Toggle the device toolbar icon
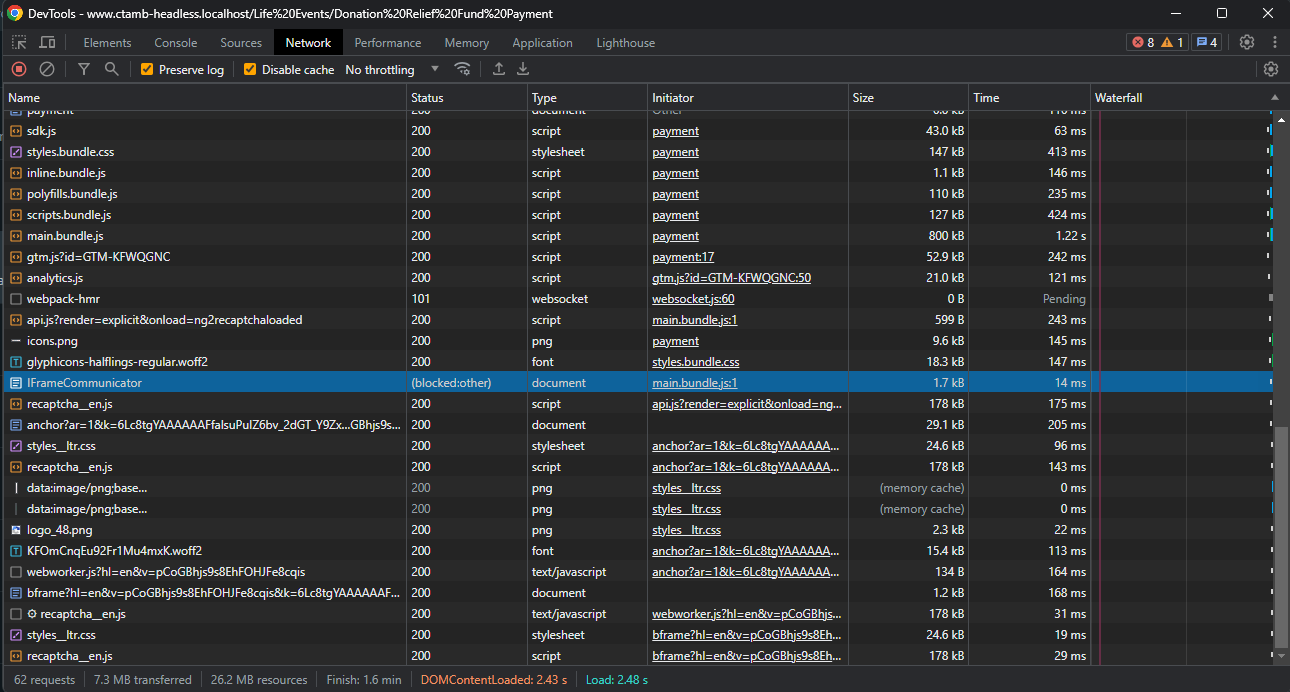This screenshot has height=692, width=1290. point(47,42)
